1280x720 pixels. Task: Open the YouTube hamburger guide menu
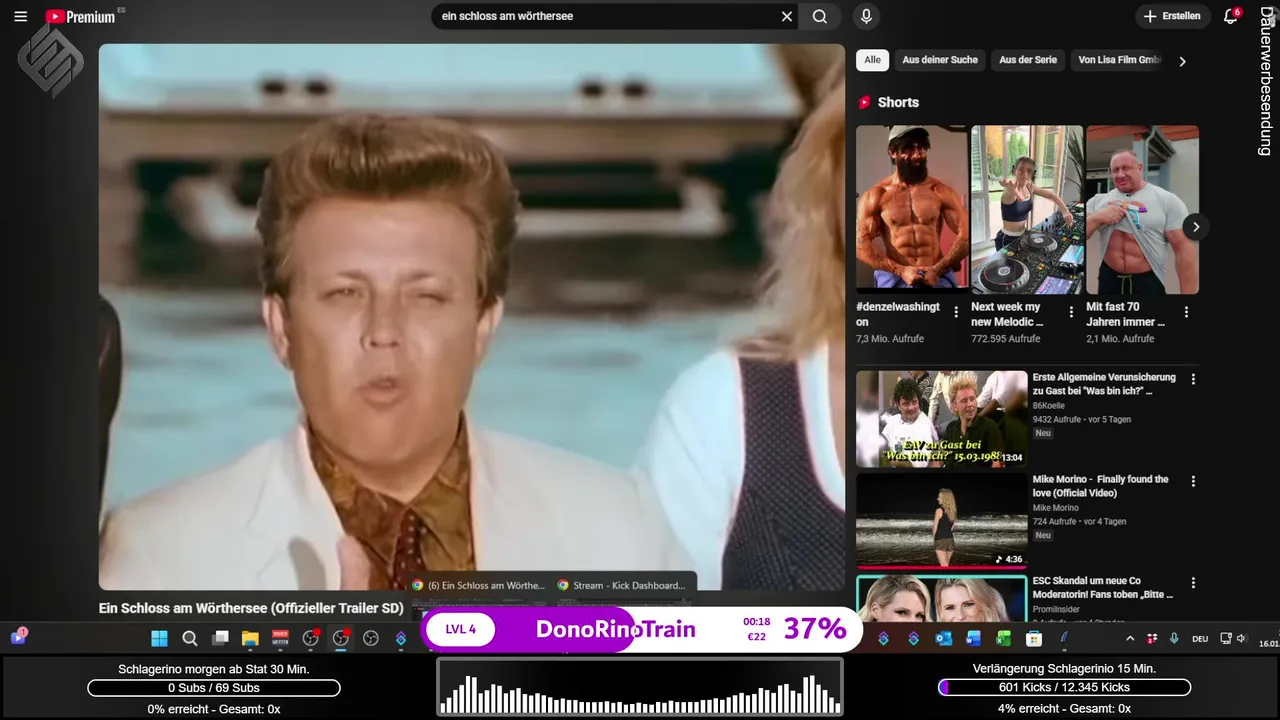click(x=20, y=17)
